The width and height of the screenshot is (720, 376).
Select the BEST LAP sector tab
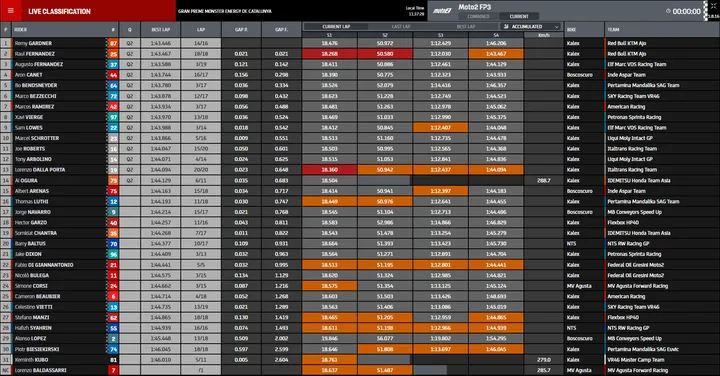pos(466,27)
